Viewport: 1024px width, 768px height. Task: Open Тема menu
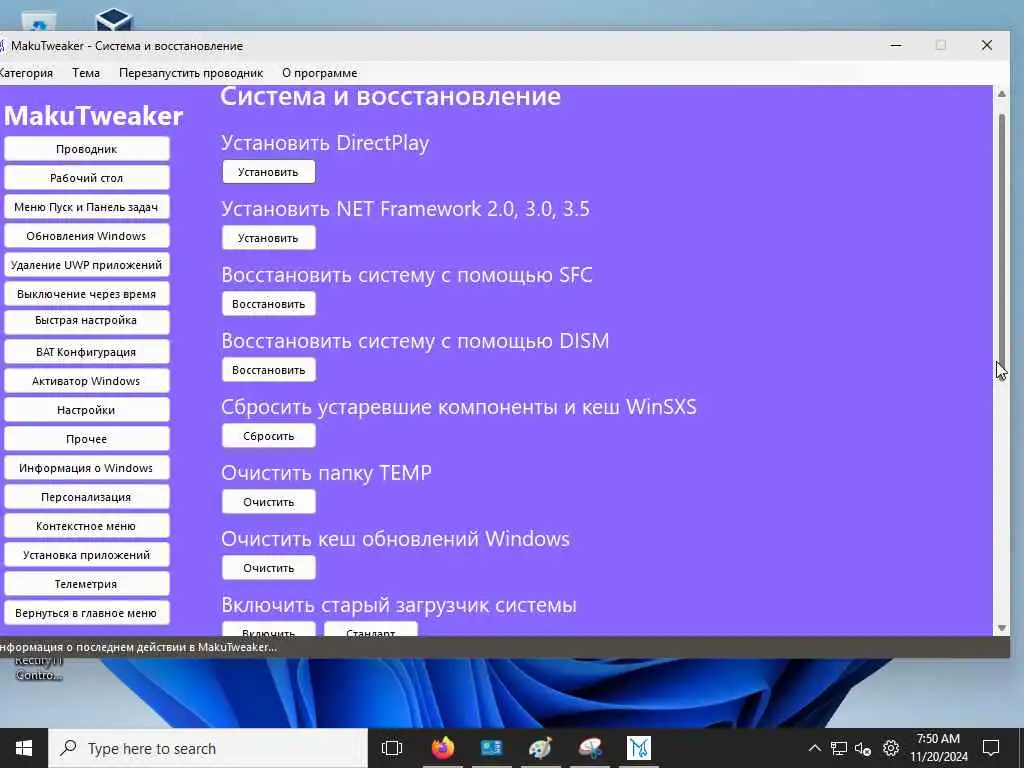point(86,73)
